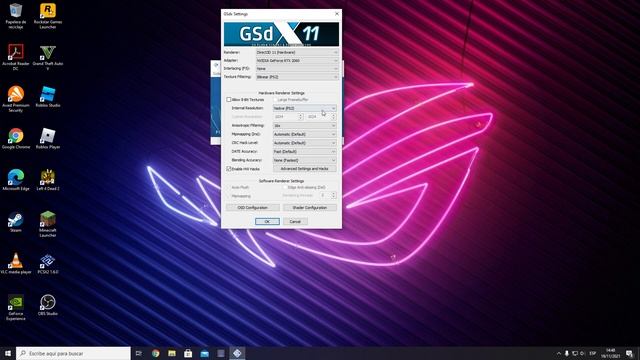This screenshot has width=640, height=360.
Task: Select the PCSX2 1.6.0 desktop icon
Action: coord(48,264)
